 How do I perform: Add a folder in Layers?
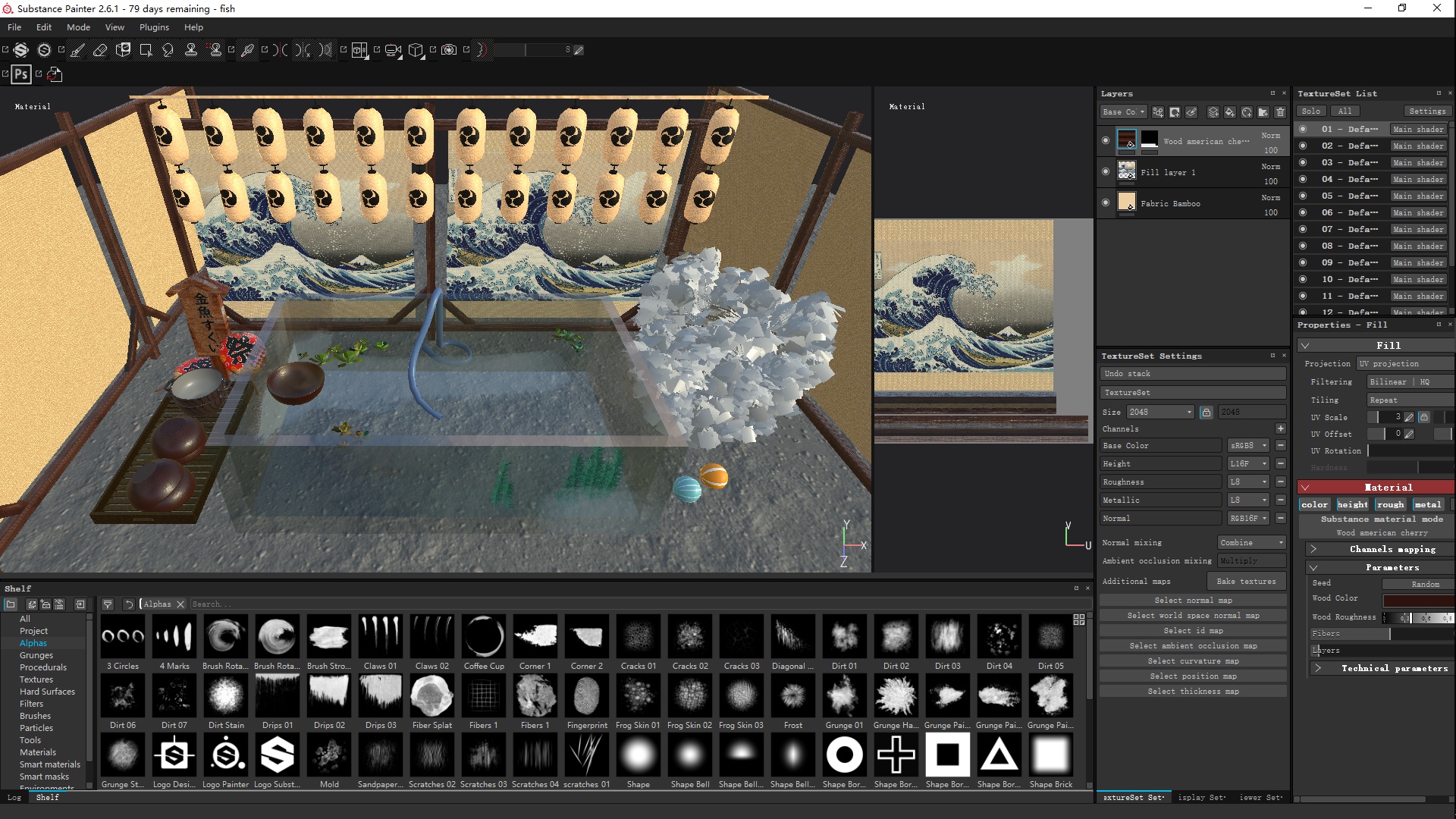[x=1263, y=112]
